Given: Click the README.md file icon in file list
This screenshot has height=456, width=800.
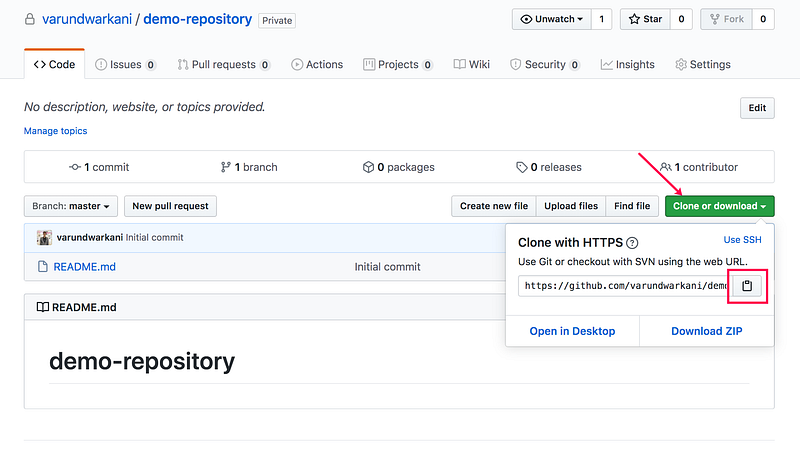Looking at the screenshot, I should [43, 266].
